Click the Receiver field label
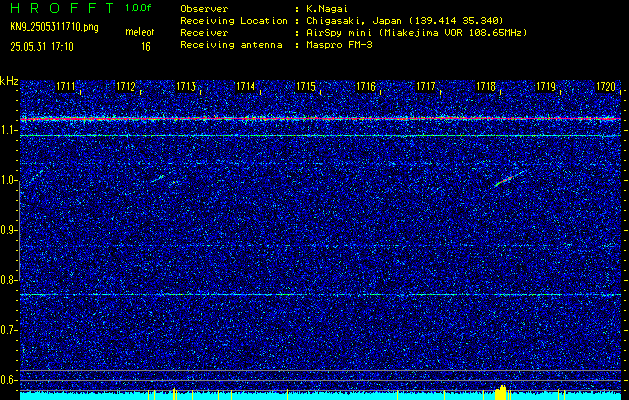Image resolution: width=629 pixels, height=400 pixels. click(x=204, y=33)
